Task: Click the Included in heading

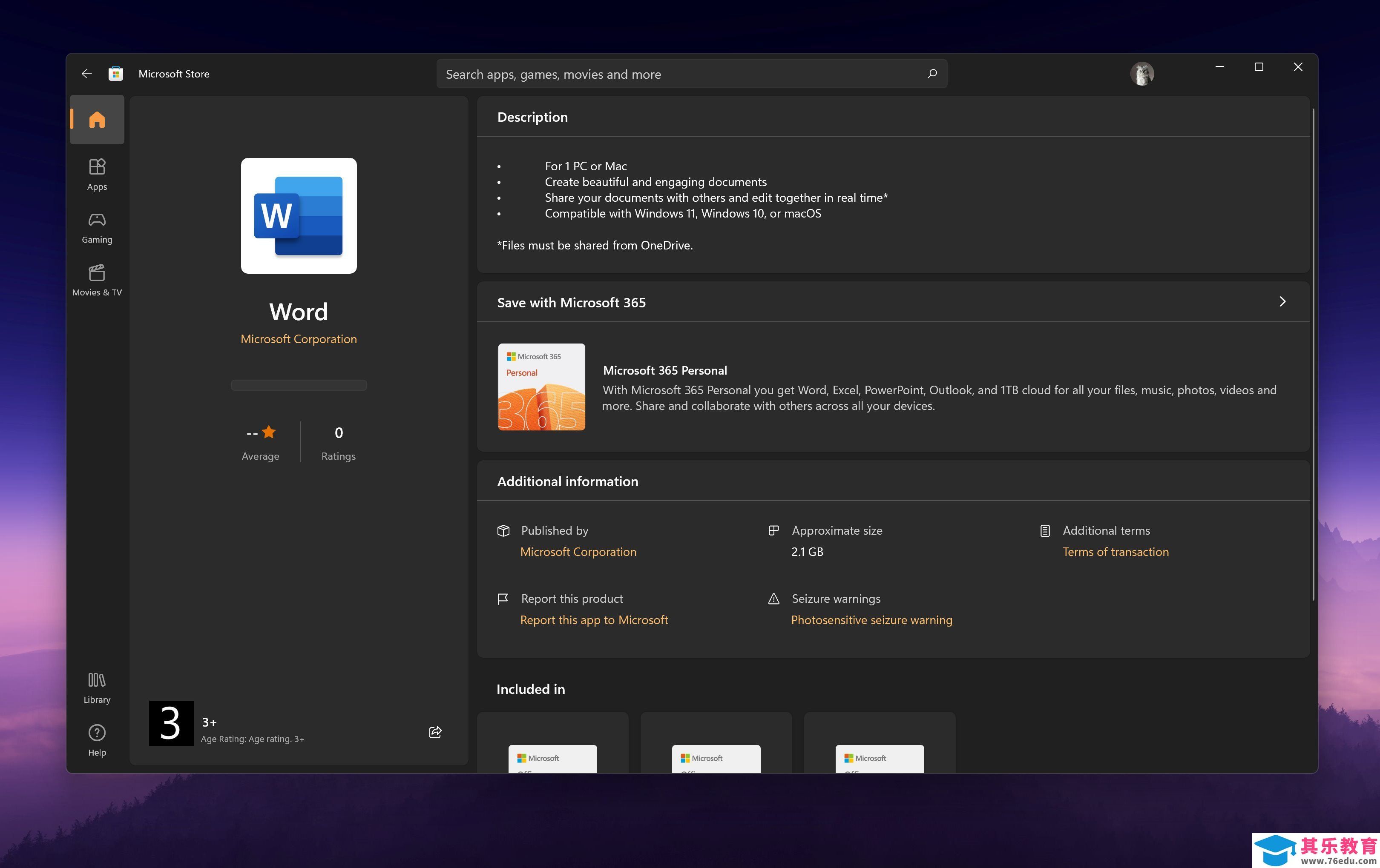Action: point(531,689)
